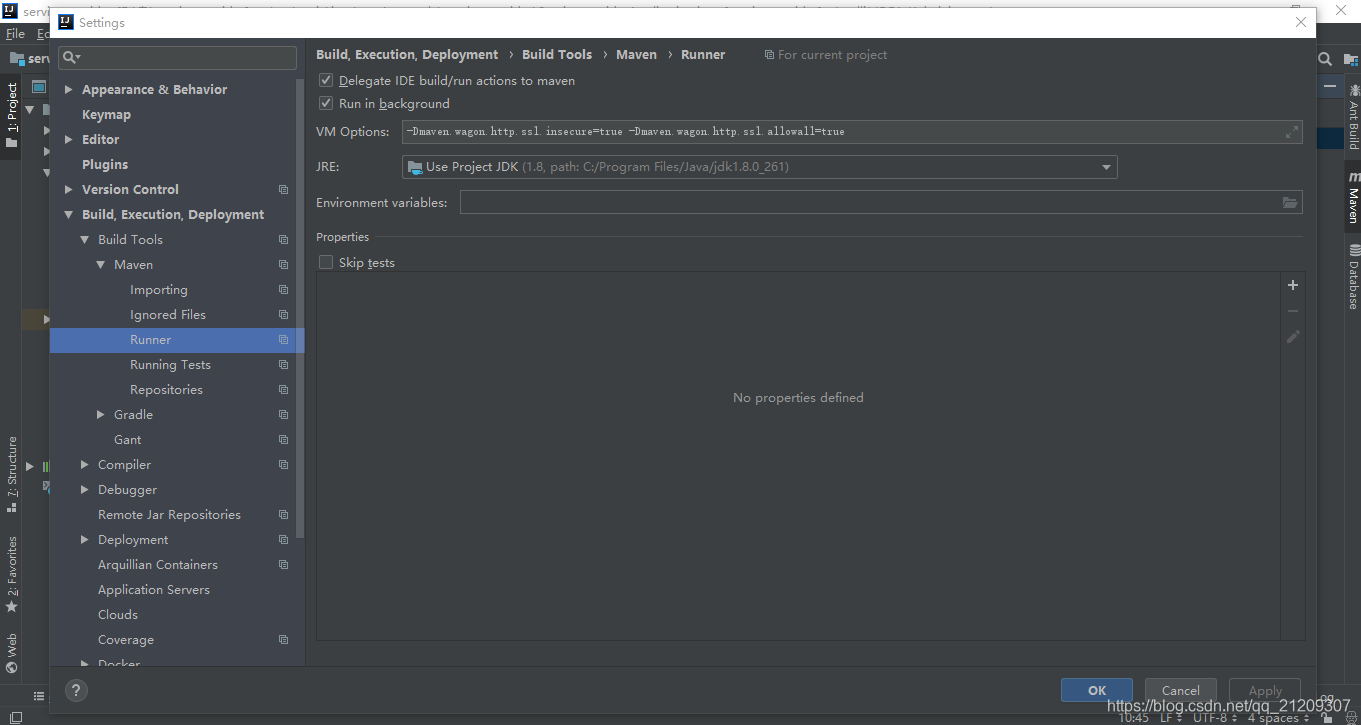This screenshot has width=1361, height=725.
Task: Remove selected property using minus icon
Action: click(x=1292, y=311)
